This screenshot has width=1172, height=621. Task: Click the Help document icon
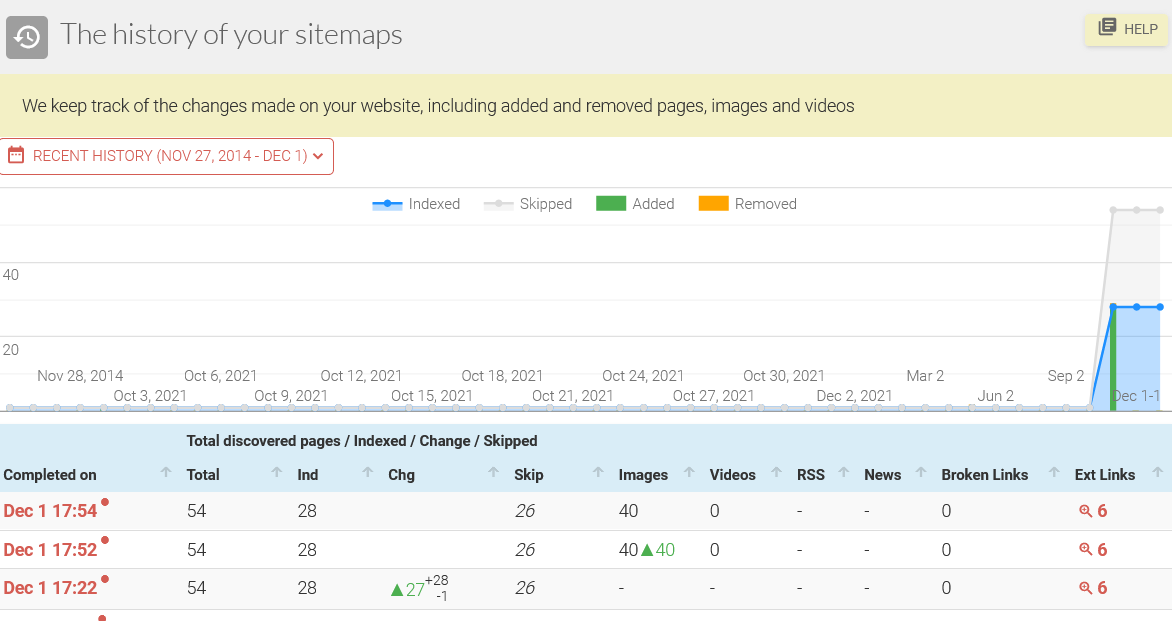point(1108,27)
